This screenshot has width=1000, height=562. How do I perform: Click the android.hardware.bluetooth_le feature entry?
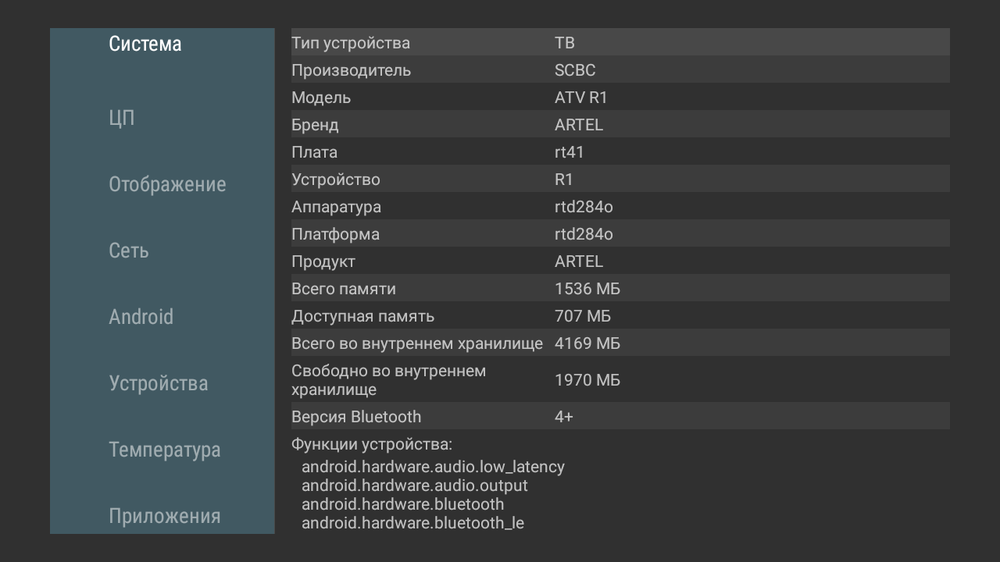point(412,523)
